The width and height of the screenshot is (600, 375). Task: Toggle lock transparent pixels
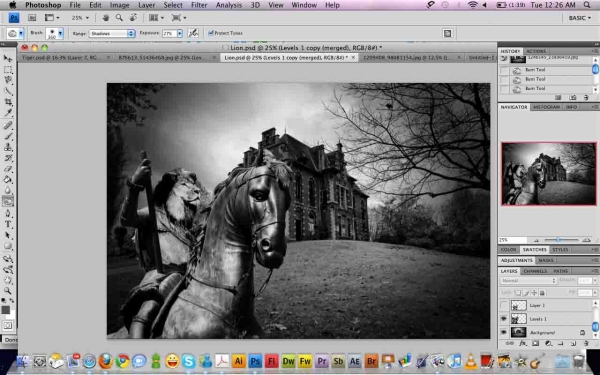pos(518,293)
